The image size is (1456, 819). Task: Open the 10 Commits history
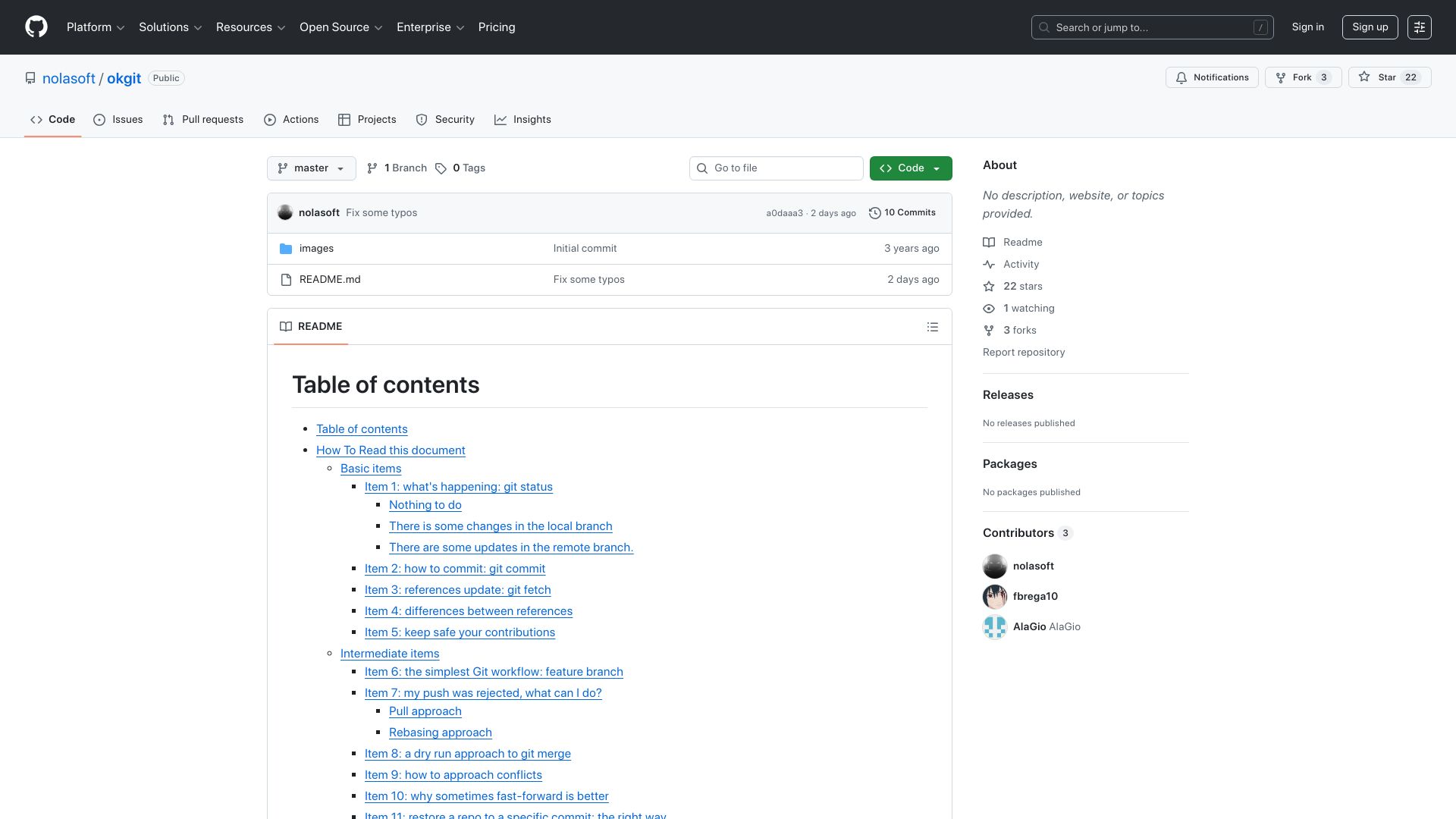pyautogui.click(x=902, y=213)
